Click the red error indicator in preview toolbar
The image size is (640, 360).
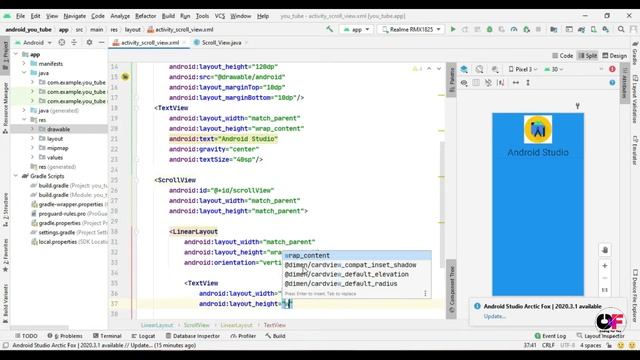point(612,69)
